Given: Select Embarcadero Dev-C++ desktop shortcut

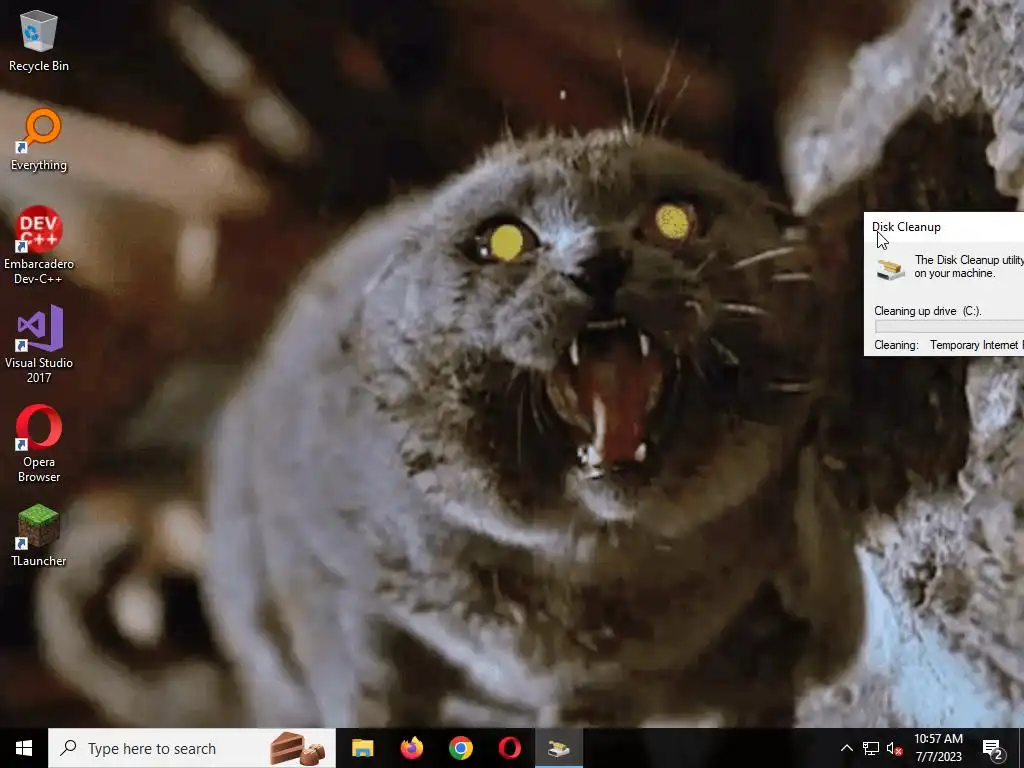Looking at the screenshot, I should pyautogui.click(x=39, y=245).
